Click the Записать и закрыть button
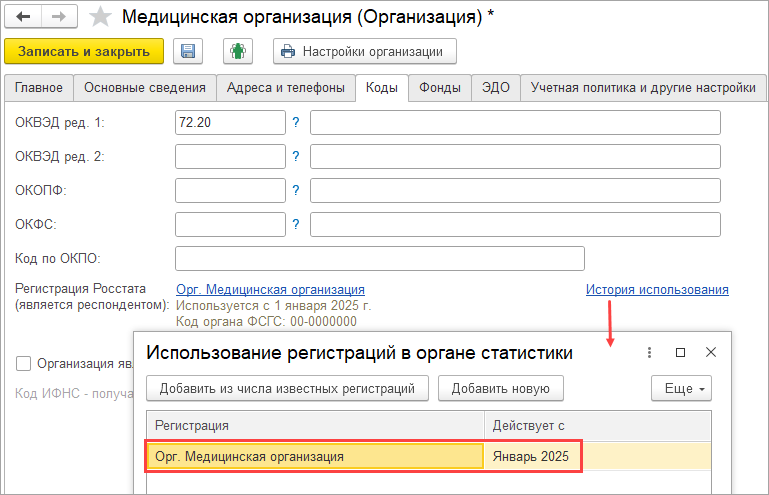The height and width of the screenshot is (495, 769). pyautogui.click(x=84, y=52)
